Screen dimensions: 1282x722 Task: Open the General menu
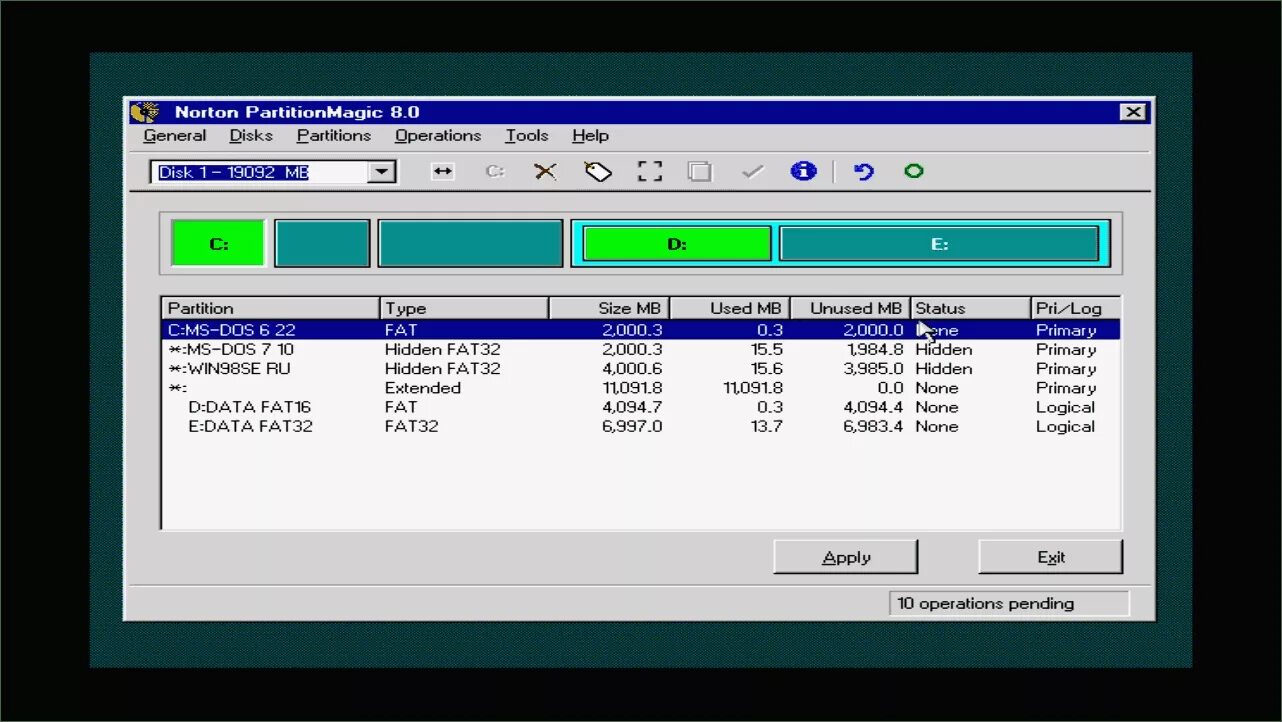[x=175, y=136]
